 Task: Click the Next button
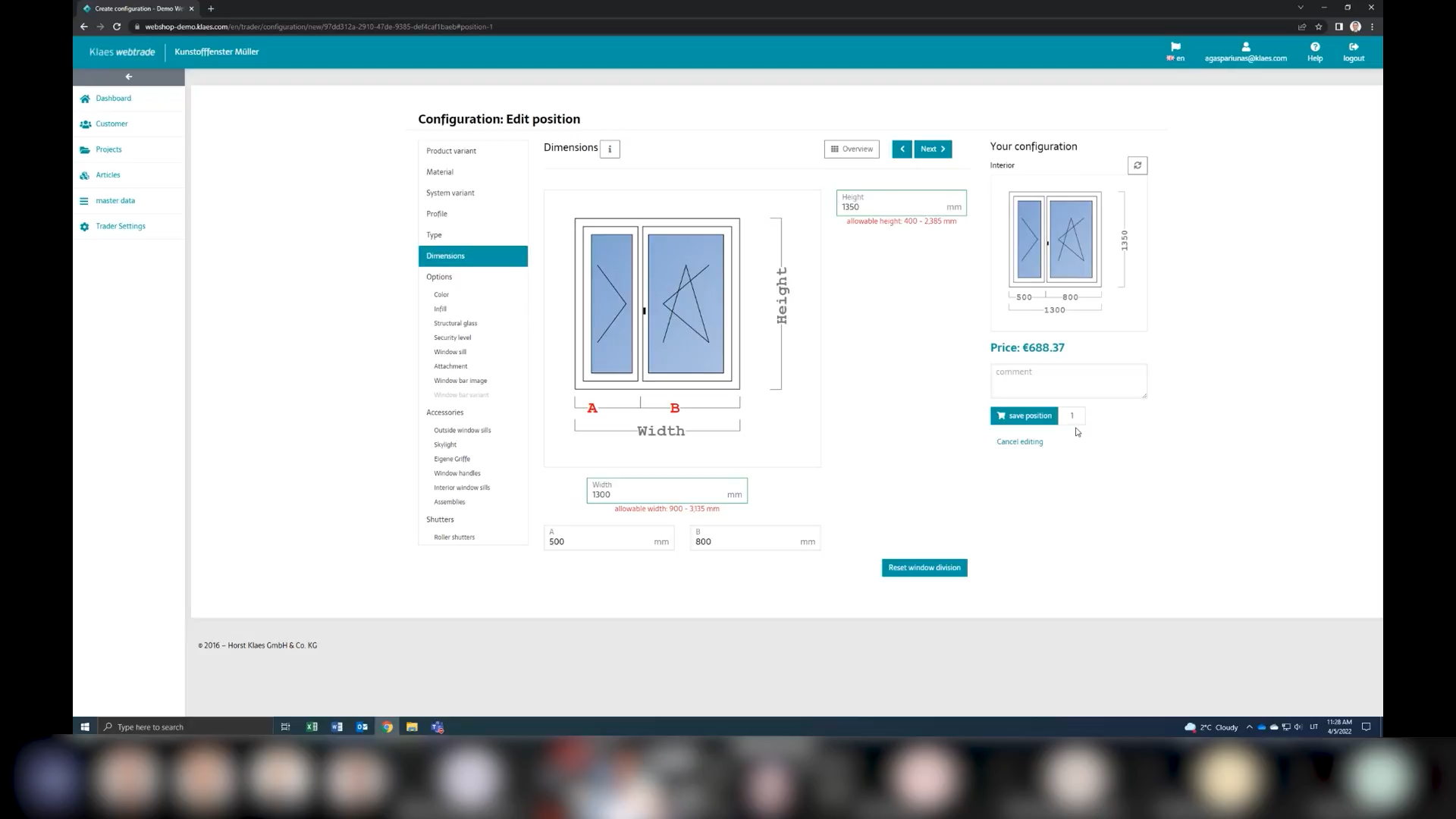933,149
